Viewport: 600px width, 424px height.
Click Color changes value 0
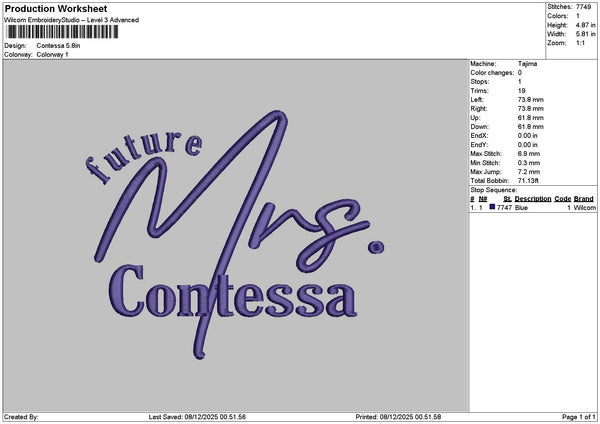tap(520, 73)
